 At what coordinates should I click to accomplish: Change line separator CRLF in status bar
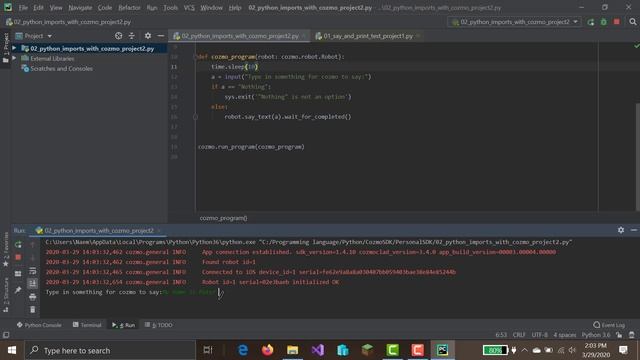519,335
